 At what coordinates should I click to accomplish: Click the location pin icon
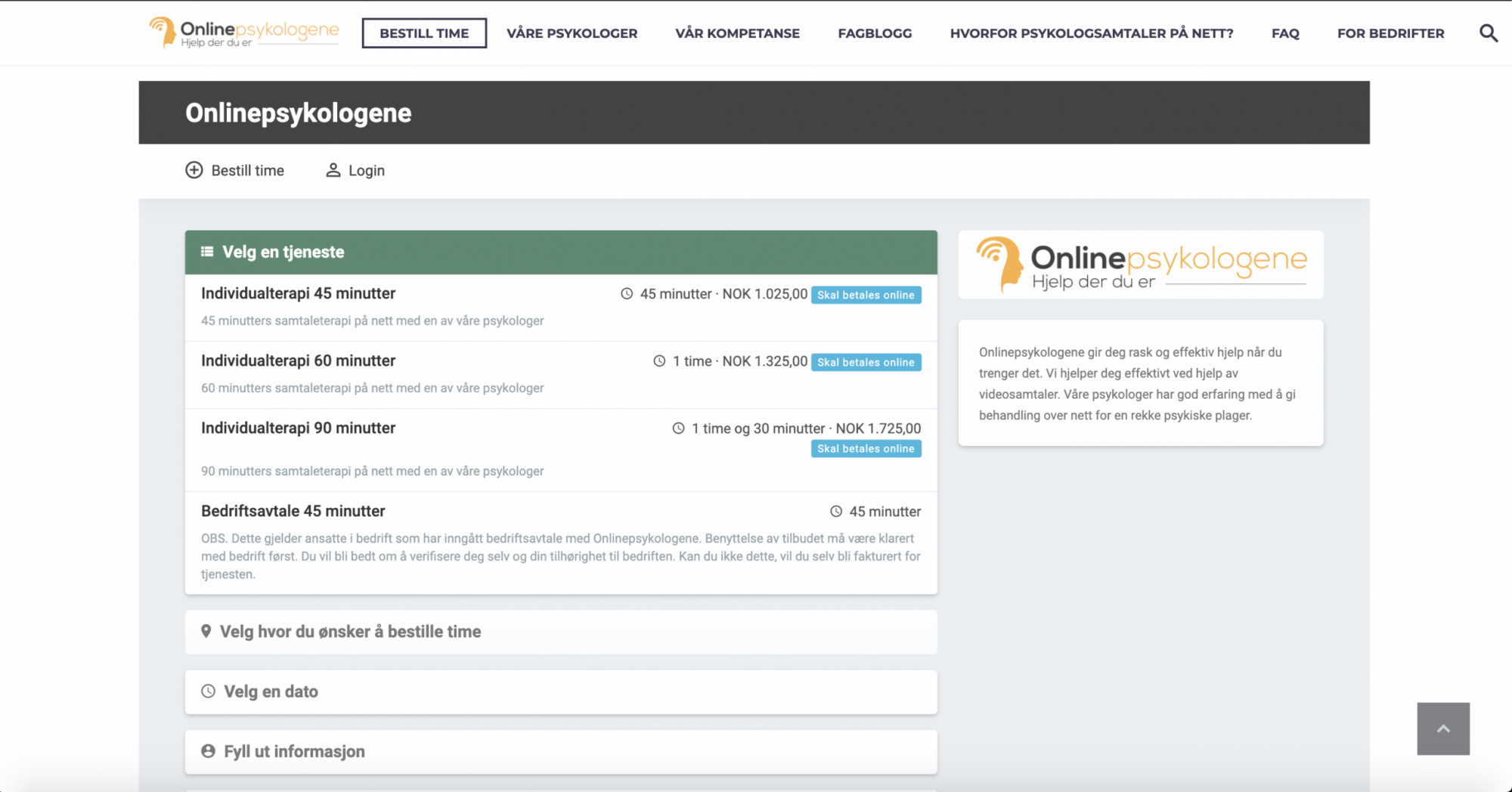coord(206,631)
